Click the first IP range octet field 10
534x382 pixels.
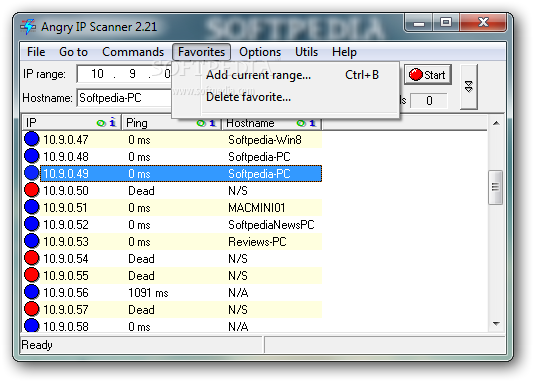97,74
